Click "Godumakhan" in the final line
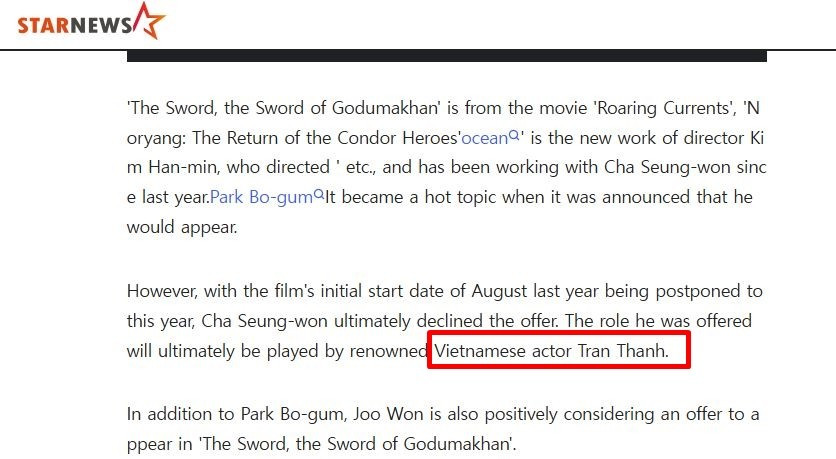Image resolution: width=836 pixels, height=459 pixels. [463, 443]
